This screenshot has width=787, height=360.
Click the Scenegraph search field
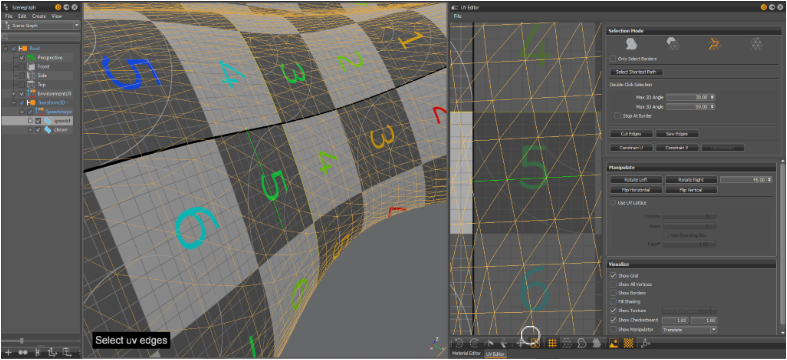coord(41,37)
